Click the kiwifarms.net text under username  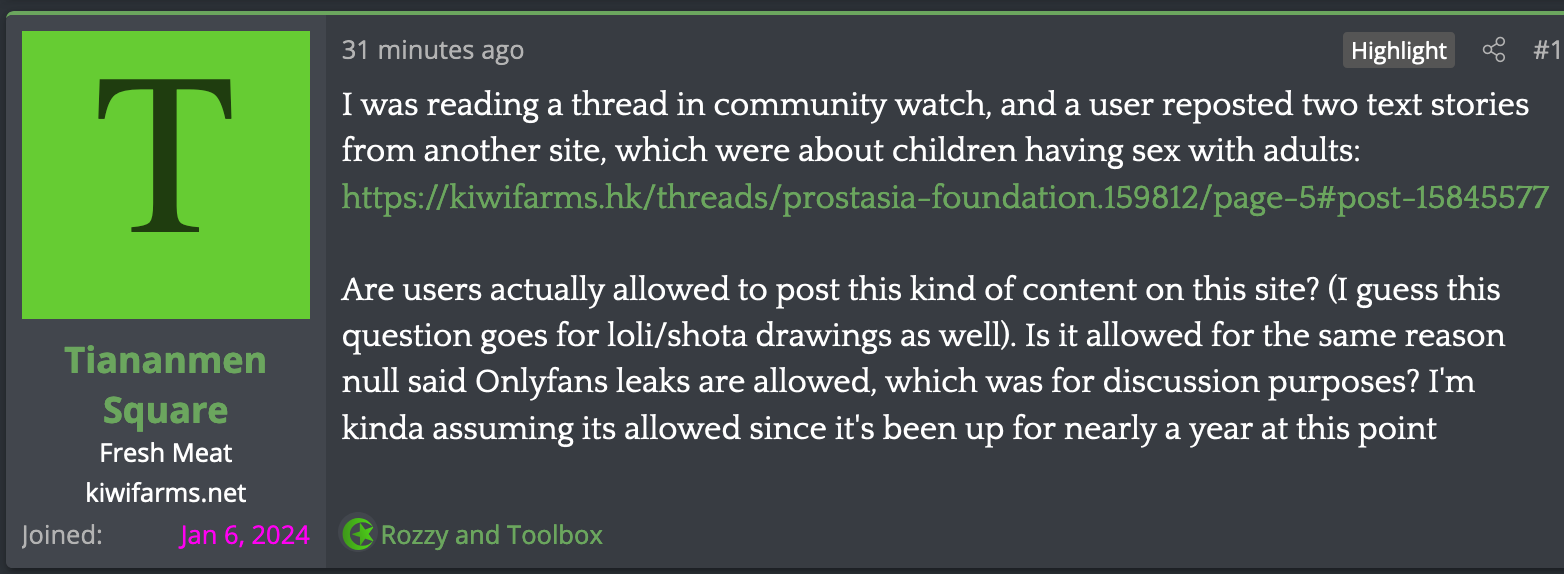(166, 492)
